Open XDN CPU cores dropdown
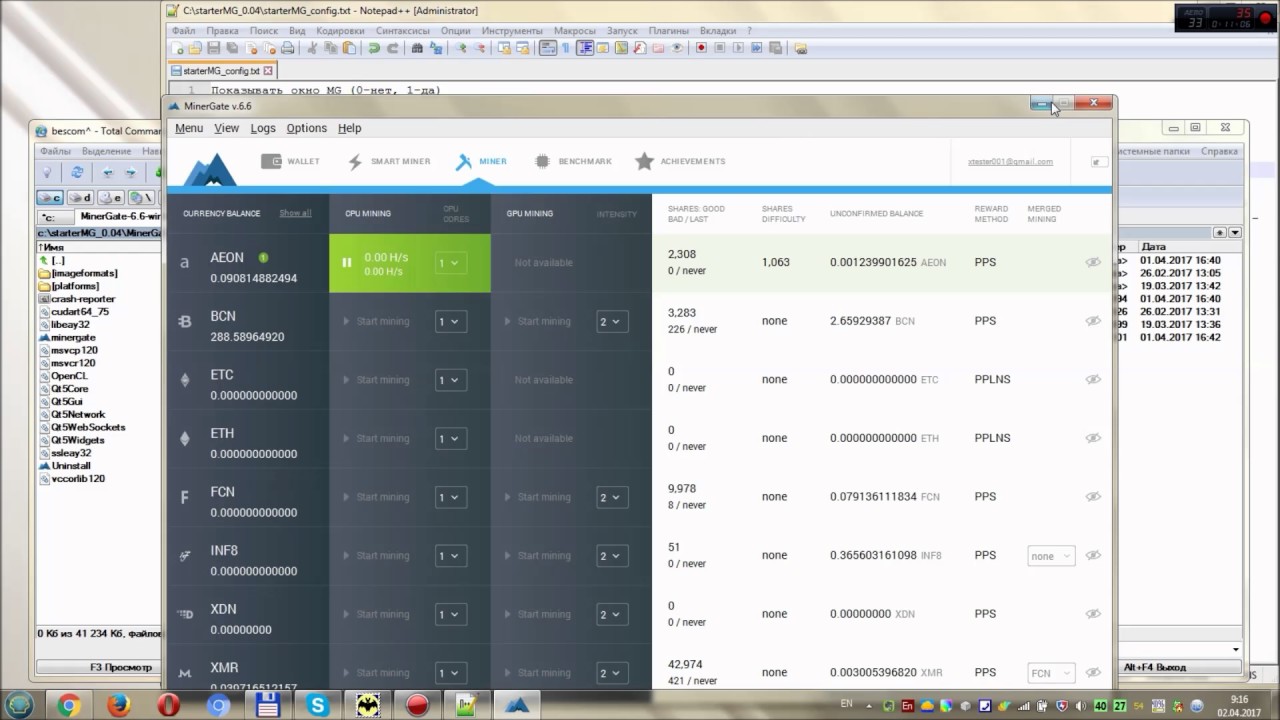 tap(451, 614)
